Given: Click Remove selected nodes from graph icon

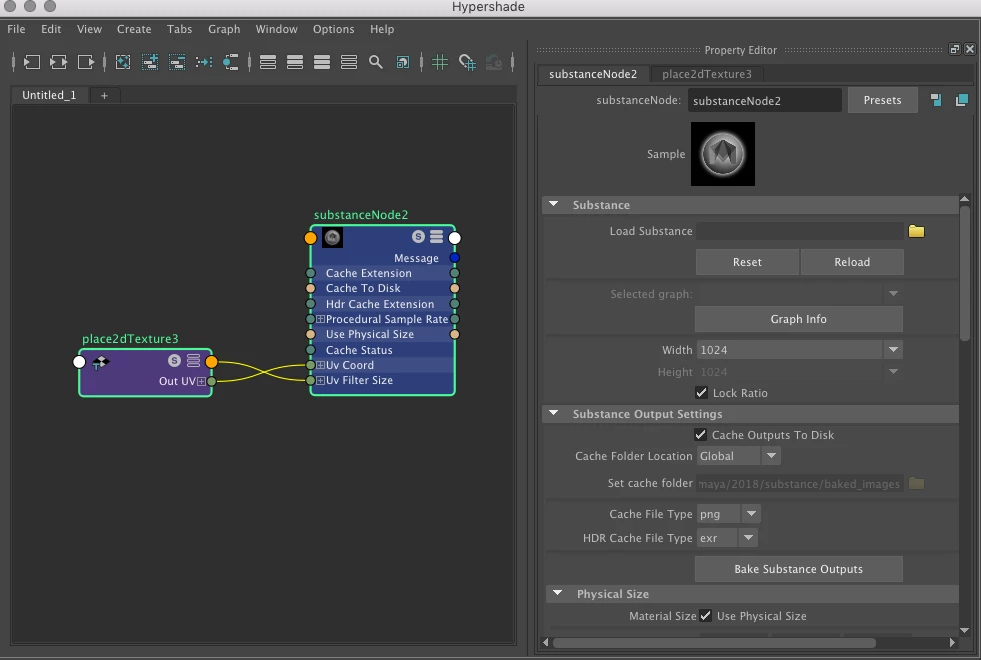Looking at the screenshot, I should tap(177, 62).
